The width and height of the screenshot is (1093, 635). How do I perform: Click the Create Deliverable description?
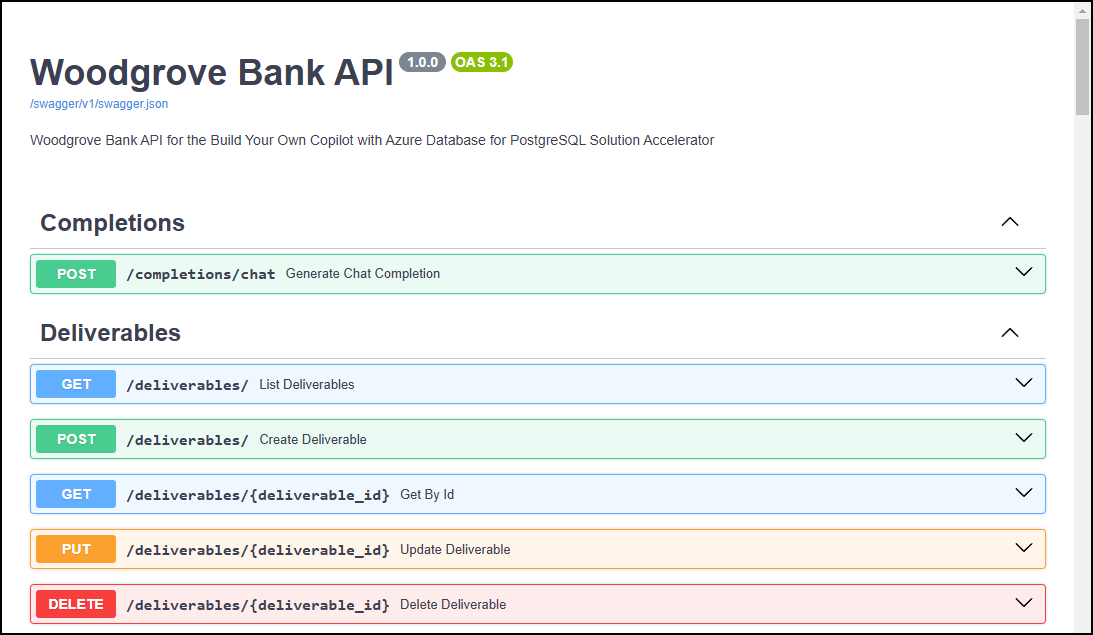[x=313, y=440]
